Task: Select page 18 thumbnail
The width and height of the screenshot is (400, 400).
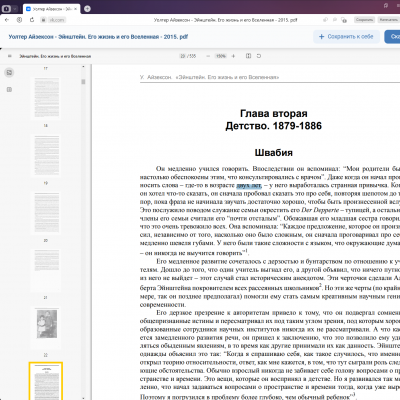Action: pos(47,156)
